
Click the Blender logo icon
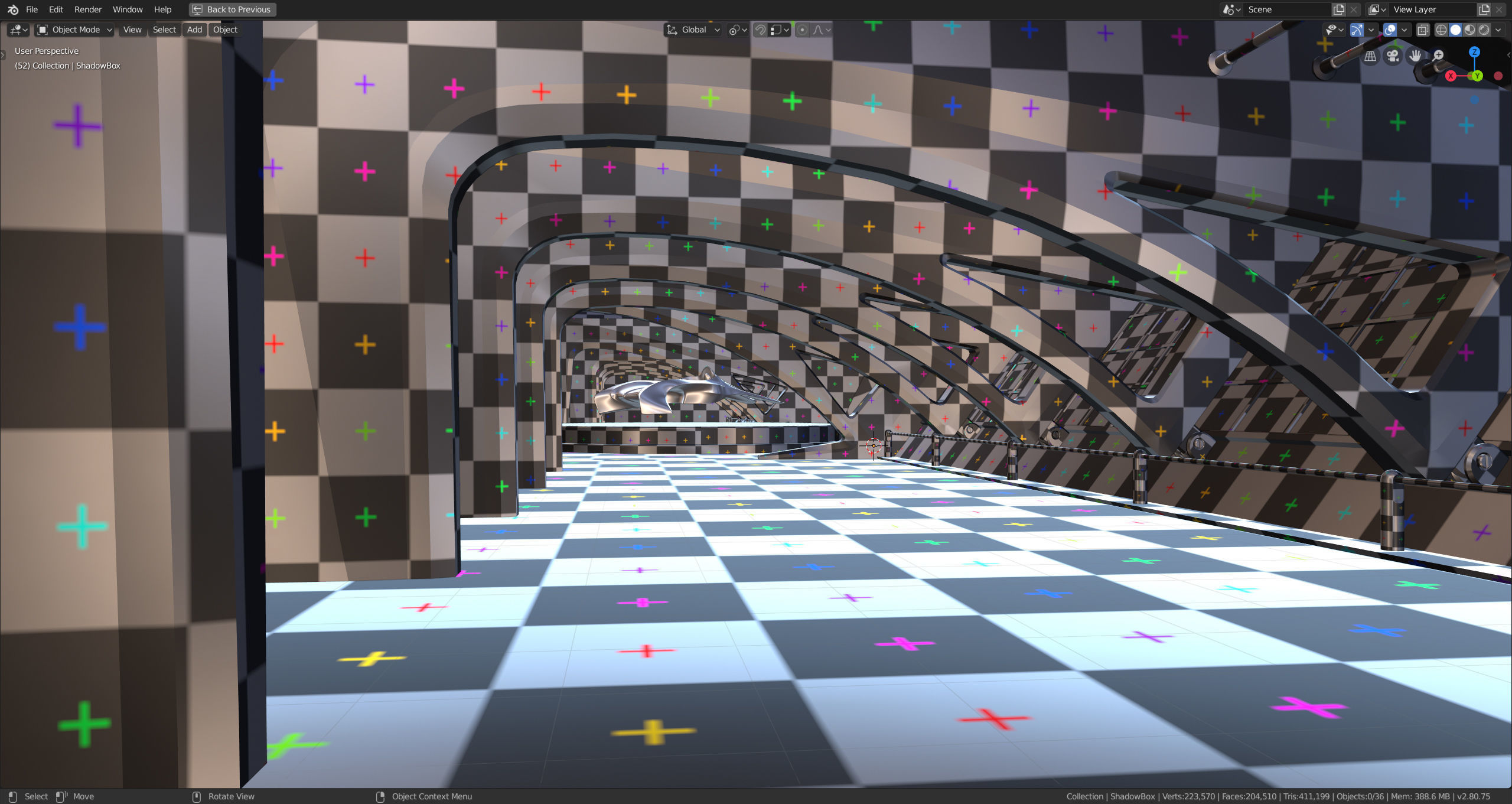point(12,9)
